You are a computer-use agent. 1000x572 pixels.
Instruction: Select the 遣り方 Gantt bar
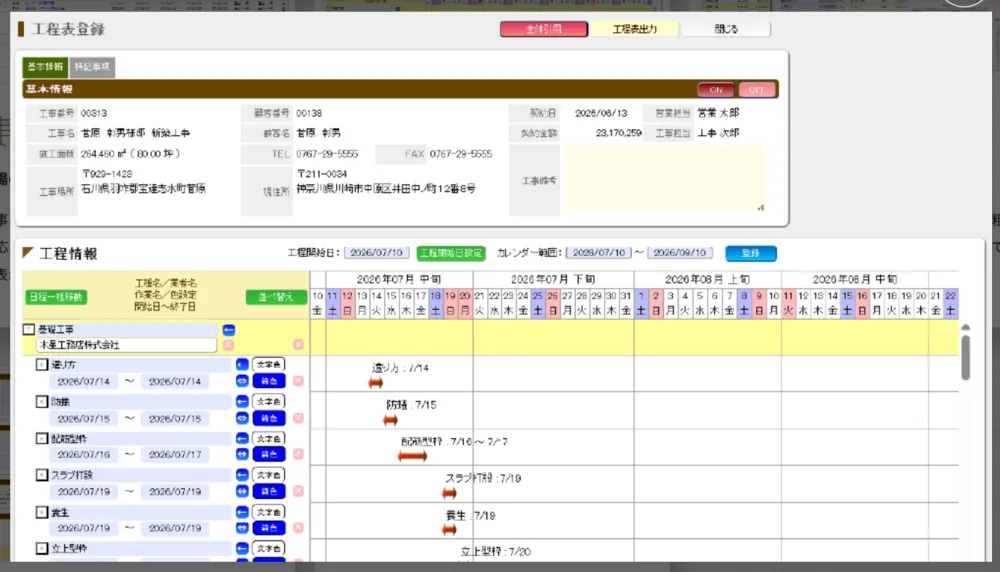[x=376, y=383]
